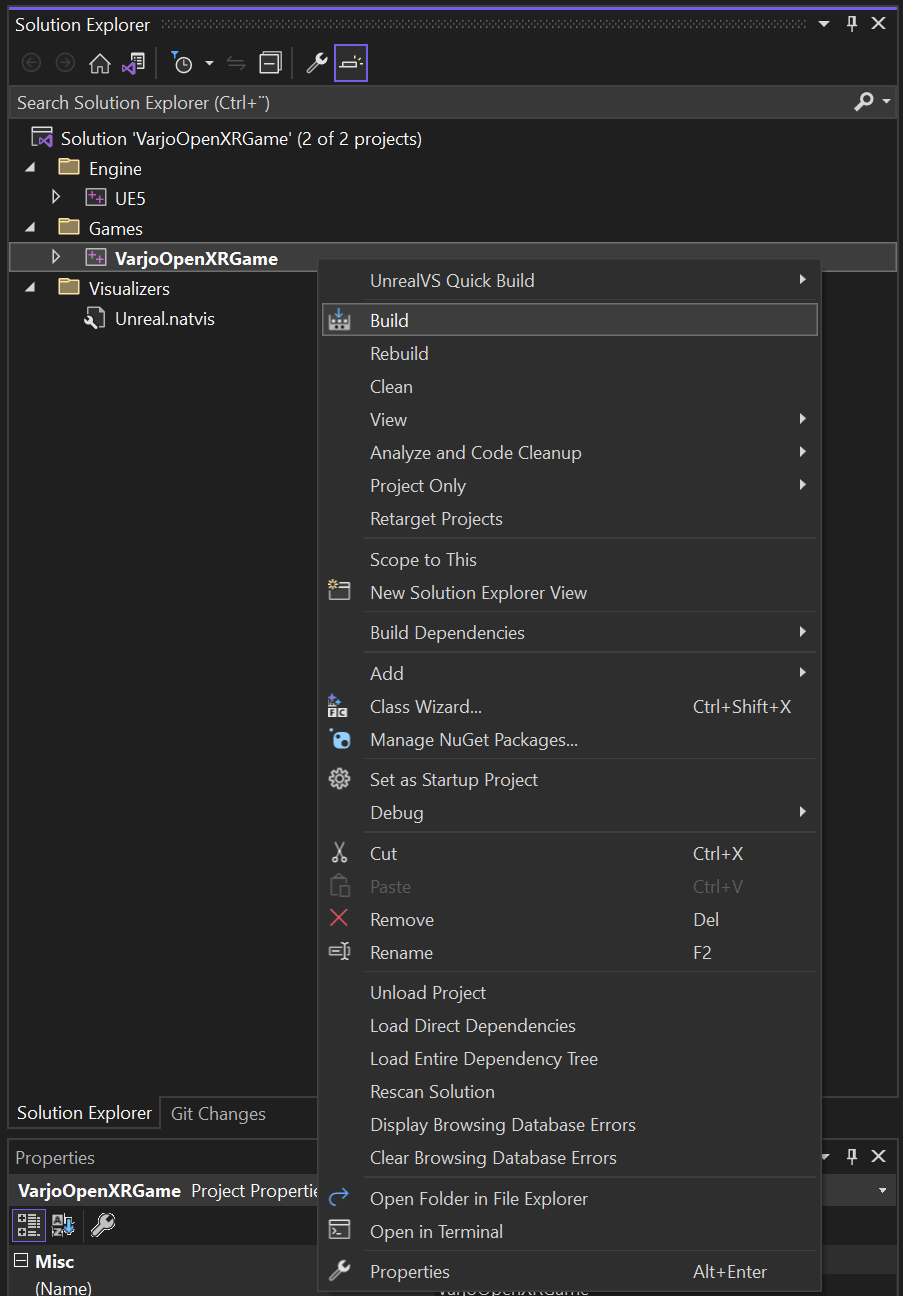Select Load Entire Dependency Tree
This screenshot has height=1296, width=903.
(569, 1059)
